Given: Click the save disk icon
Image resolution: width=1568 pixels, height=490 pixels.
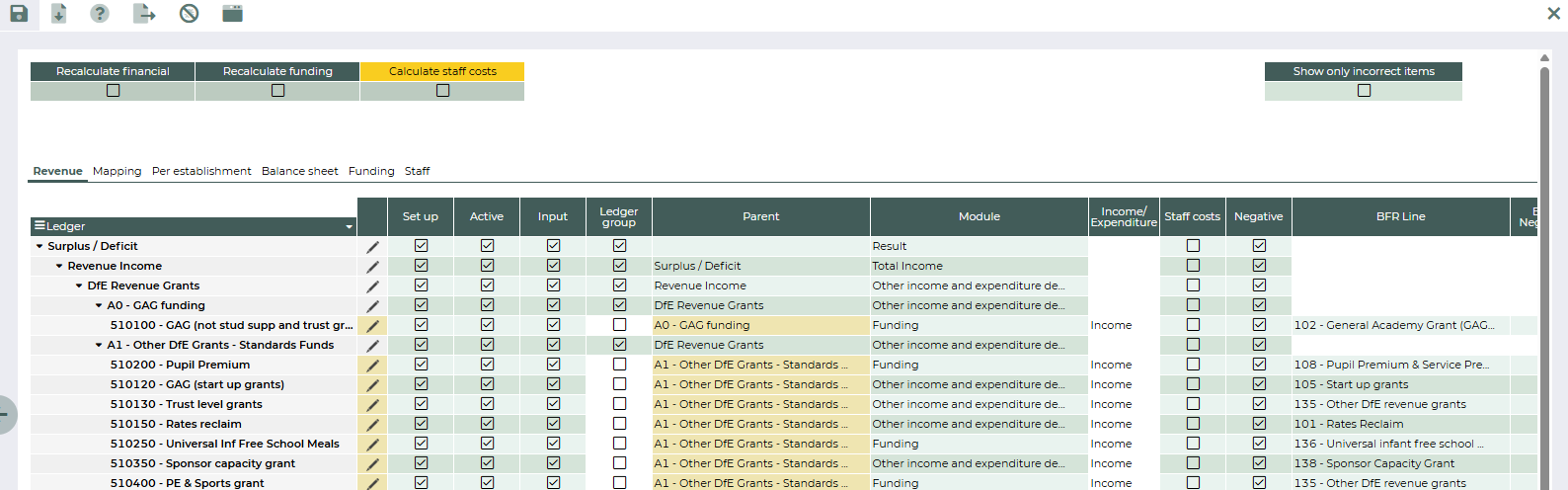Looking at the screenshot, I should pyautogui.click(x=19, y=14).
